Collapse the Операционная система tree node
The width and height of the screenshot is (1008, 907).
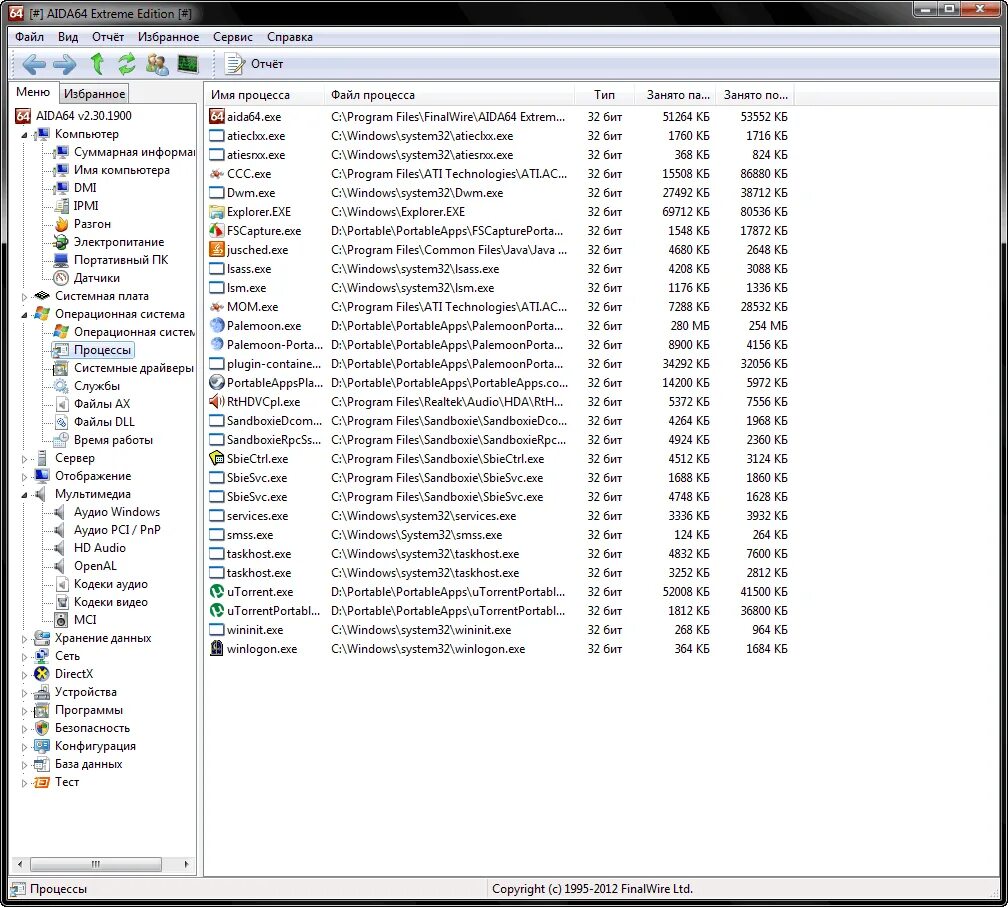tap(24, 314)
